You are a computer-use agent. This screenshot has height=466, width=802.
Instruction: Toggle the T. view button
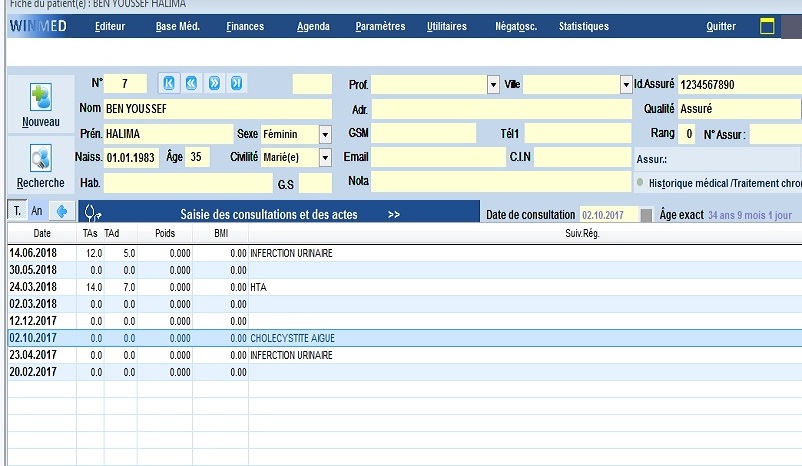click(16, 211)
